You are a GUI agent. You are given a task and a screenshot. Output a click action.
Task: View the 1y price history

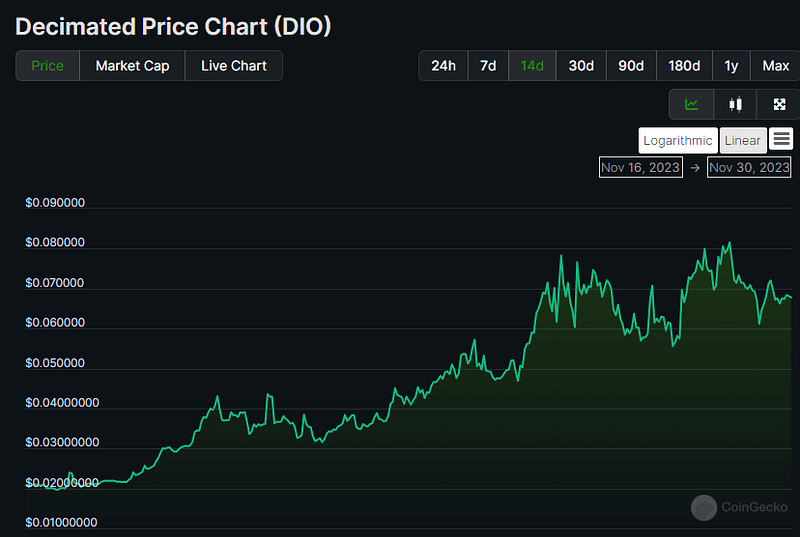(731, 66)
